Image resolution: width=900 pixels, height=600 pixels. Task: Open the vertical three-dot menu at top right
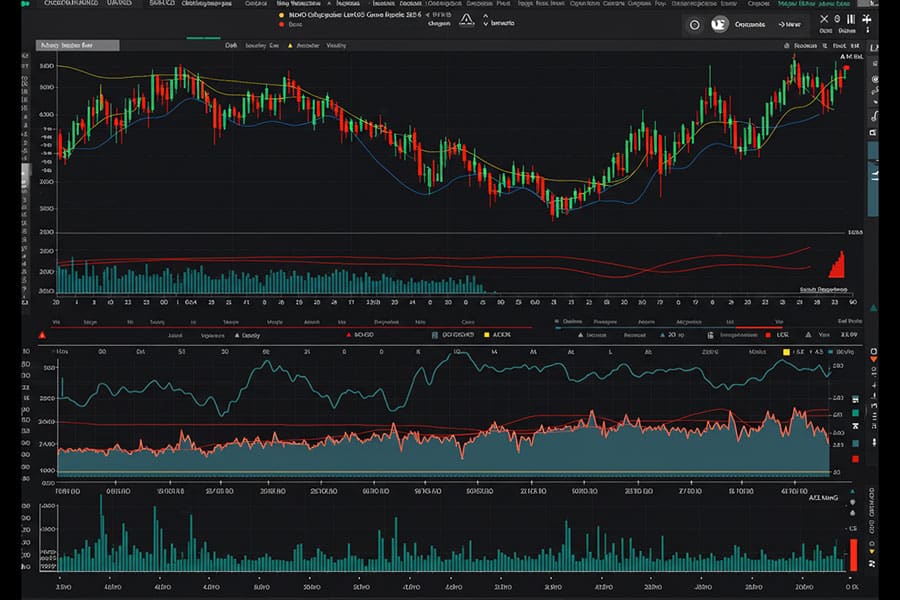[x=867, y=29]
